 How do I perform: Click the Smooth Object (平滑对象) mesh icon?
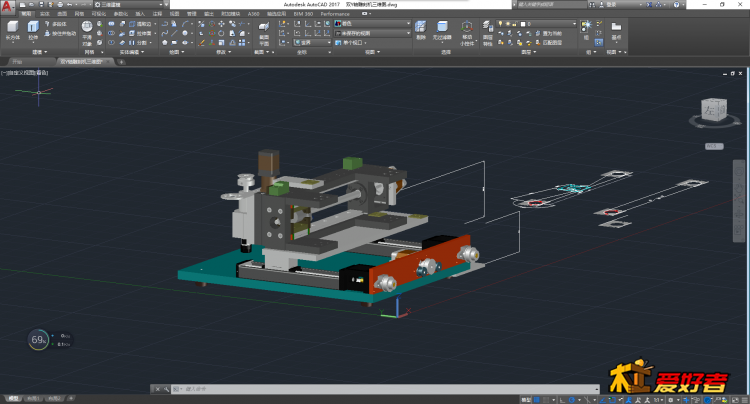click(x=87, y=26)
